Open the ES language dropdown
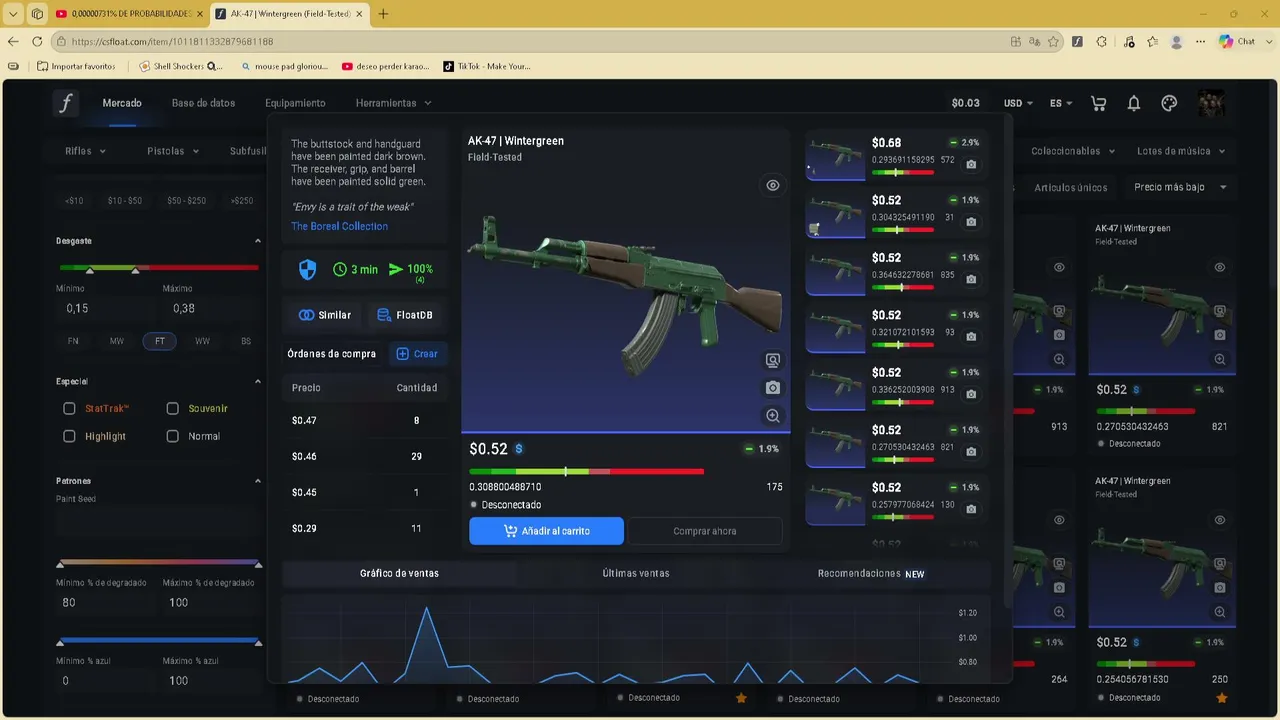 tap(1061, 103)
